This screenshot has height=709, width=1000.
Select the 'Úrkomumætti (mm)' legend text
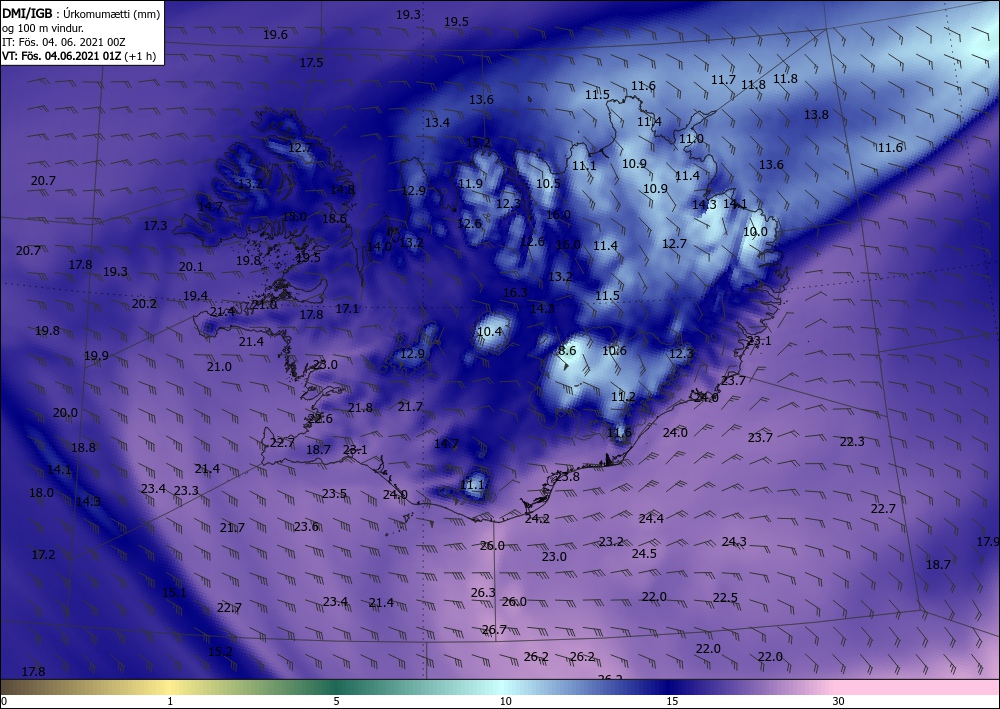(x=112, y=15)
